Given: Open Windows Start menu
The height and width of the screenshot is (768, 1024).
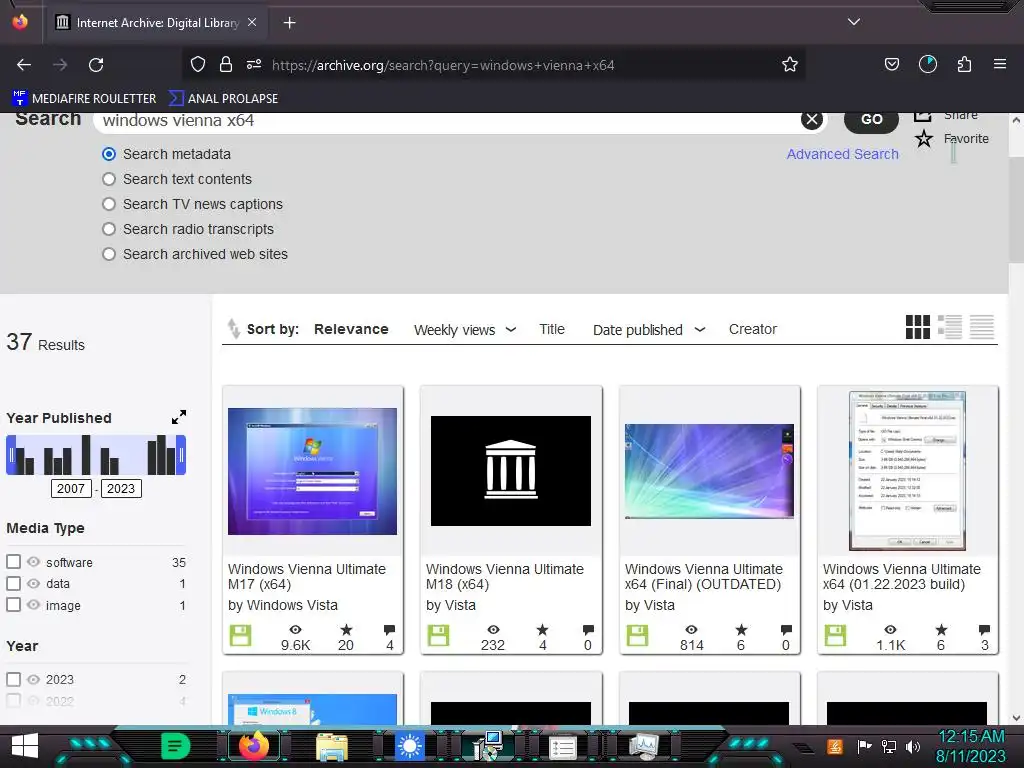Looking at the screenshot, I should [25, 746].
